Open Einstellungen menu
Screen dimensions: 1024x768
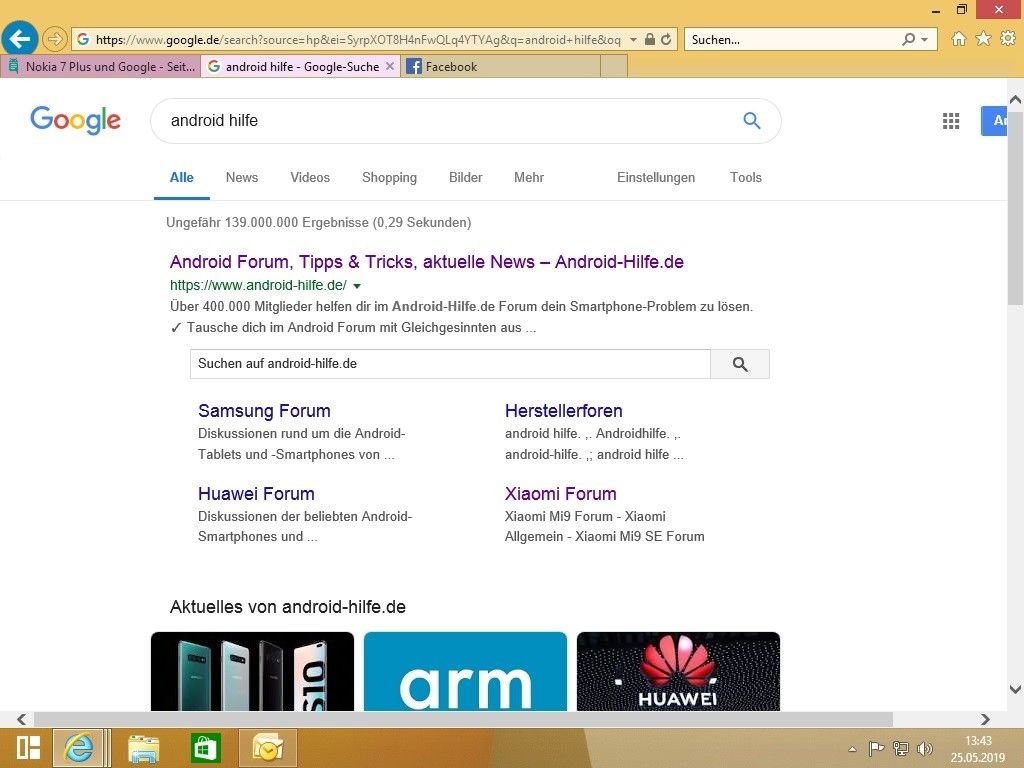(656, 178)
